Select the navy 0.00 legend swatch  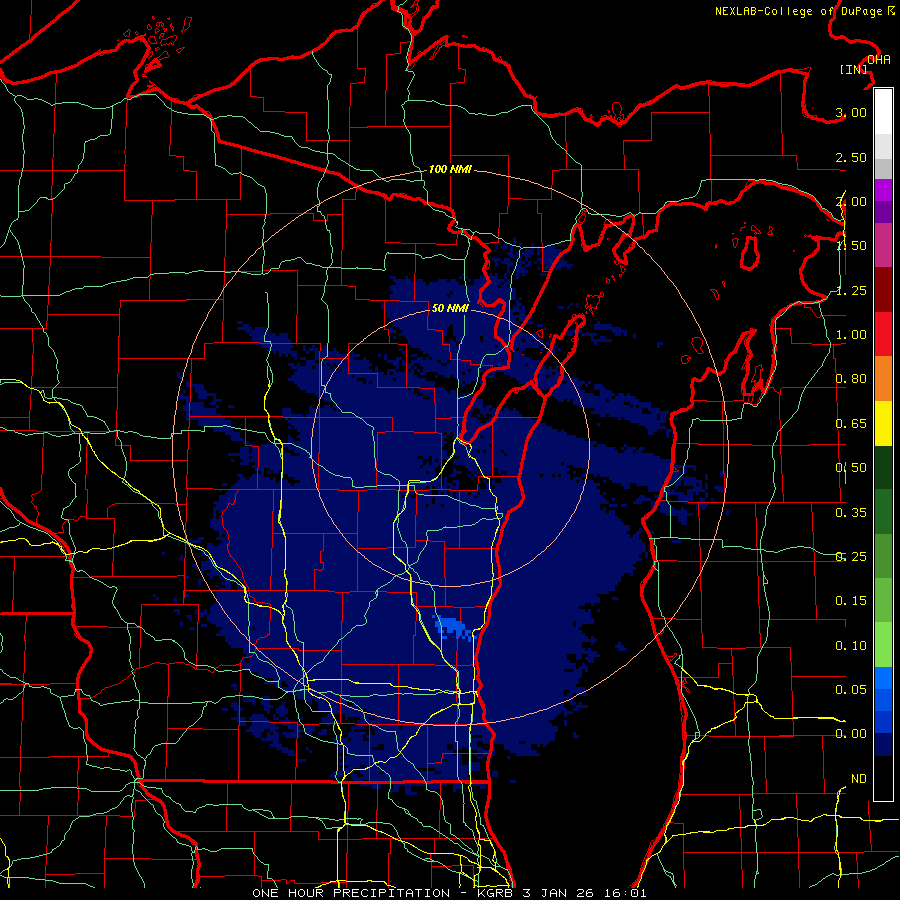click(883, 744)
